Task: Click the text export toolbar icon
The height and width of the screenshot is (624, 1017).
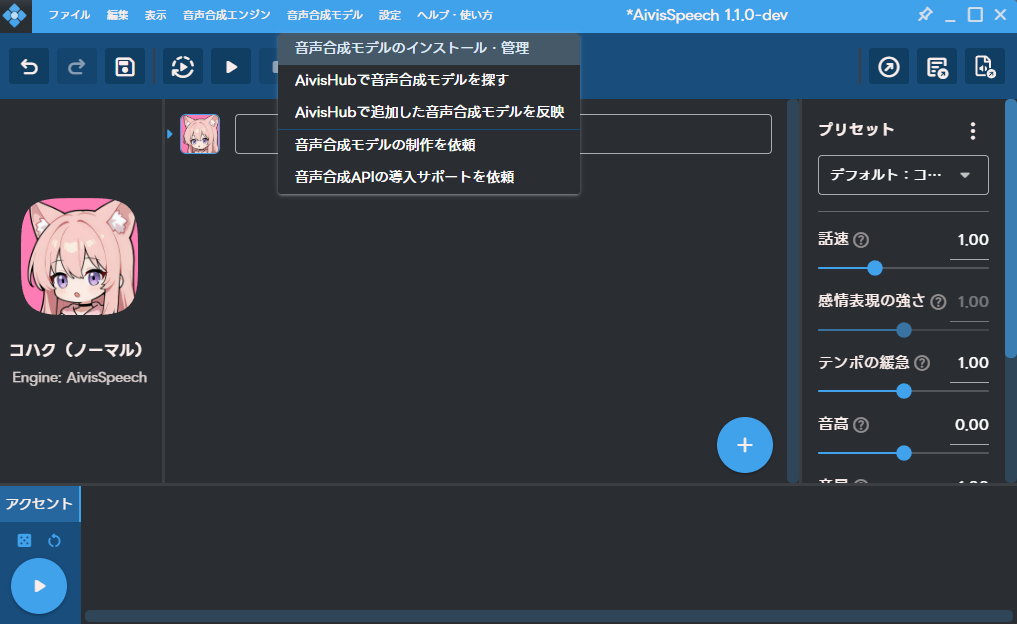Action: 937,66
